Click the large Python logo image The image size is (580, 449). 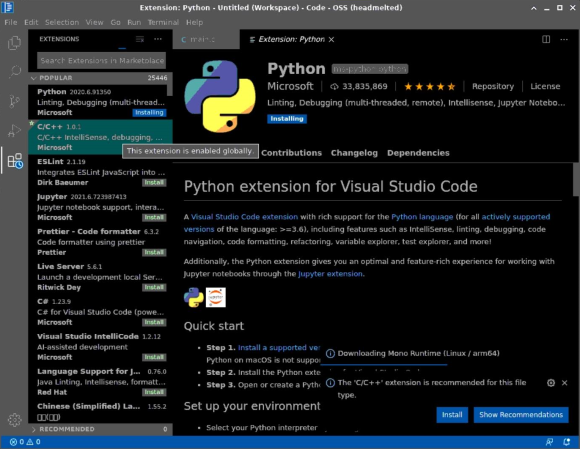(x=220, y=97)
